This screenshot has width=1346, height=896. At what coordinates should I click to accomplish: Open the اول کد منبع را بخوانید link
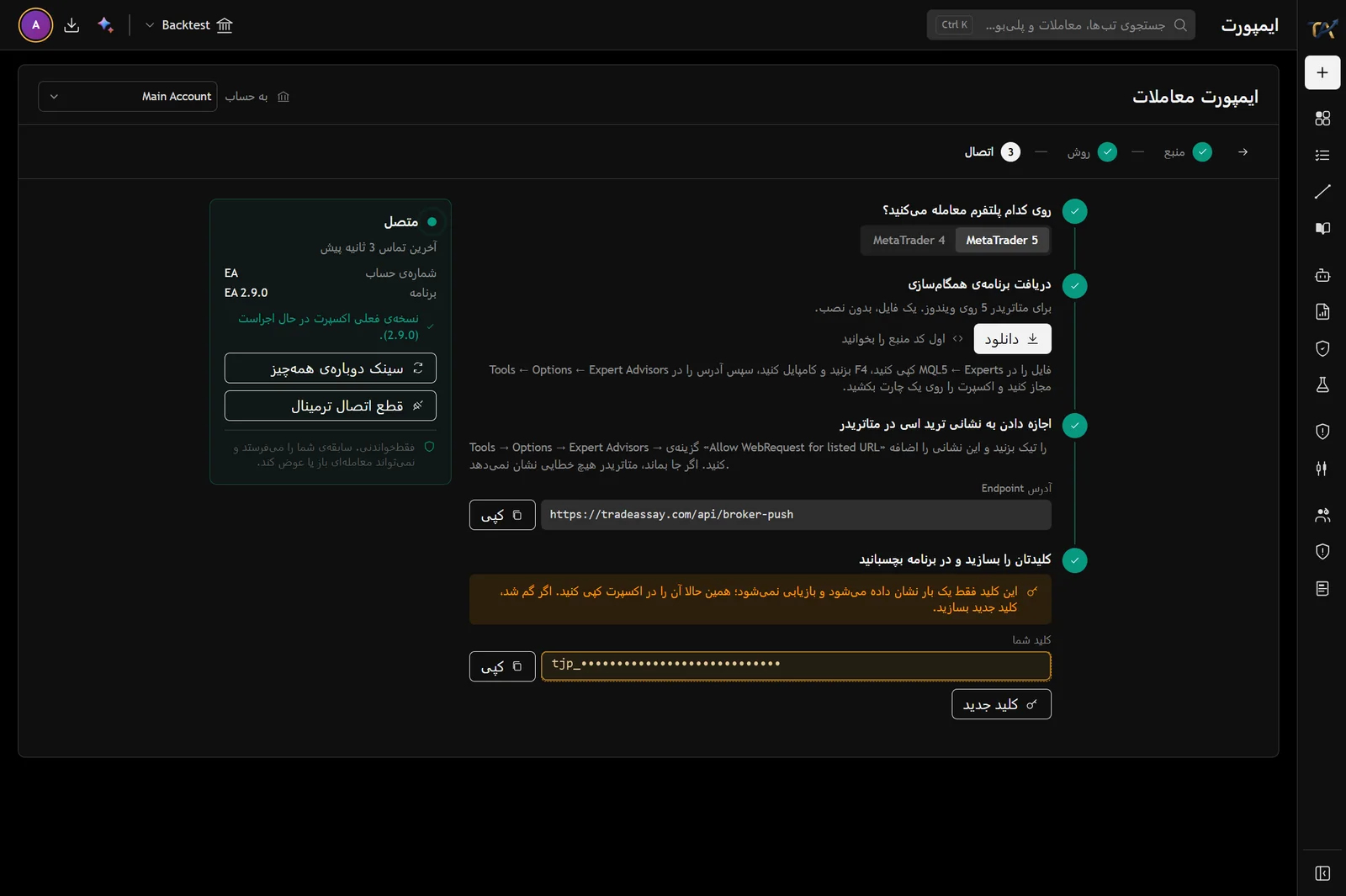point(903,339)
